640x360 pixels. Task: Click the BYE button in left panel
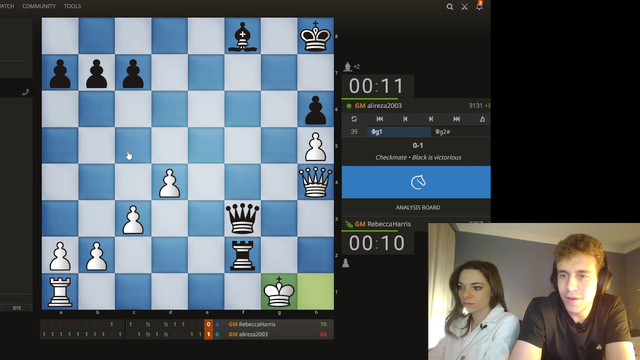(x=17, y=308)
